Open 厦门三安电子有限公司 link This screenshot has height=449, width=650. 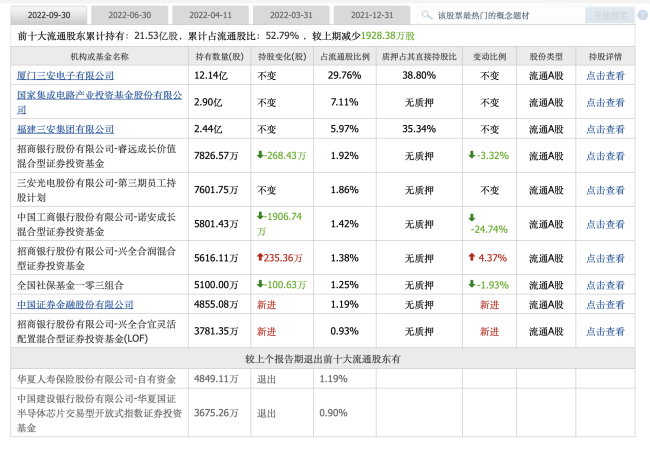tap(65, 75)
